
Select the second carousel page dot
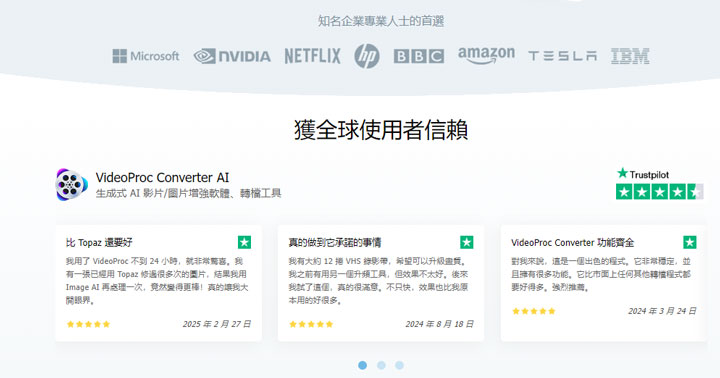point(381,365)
